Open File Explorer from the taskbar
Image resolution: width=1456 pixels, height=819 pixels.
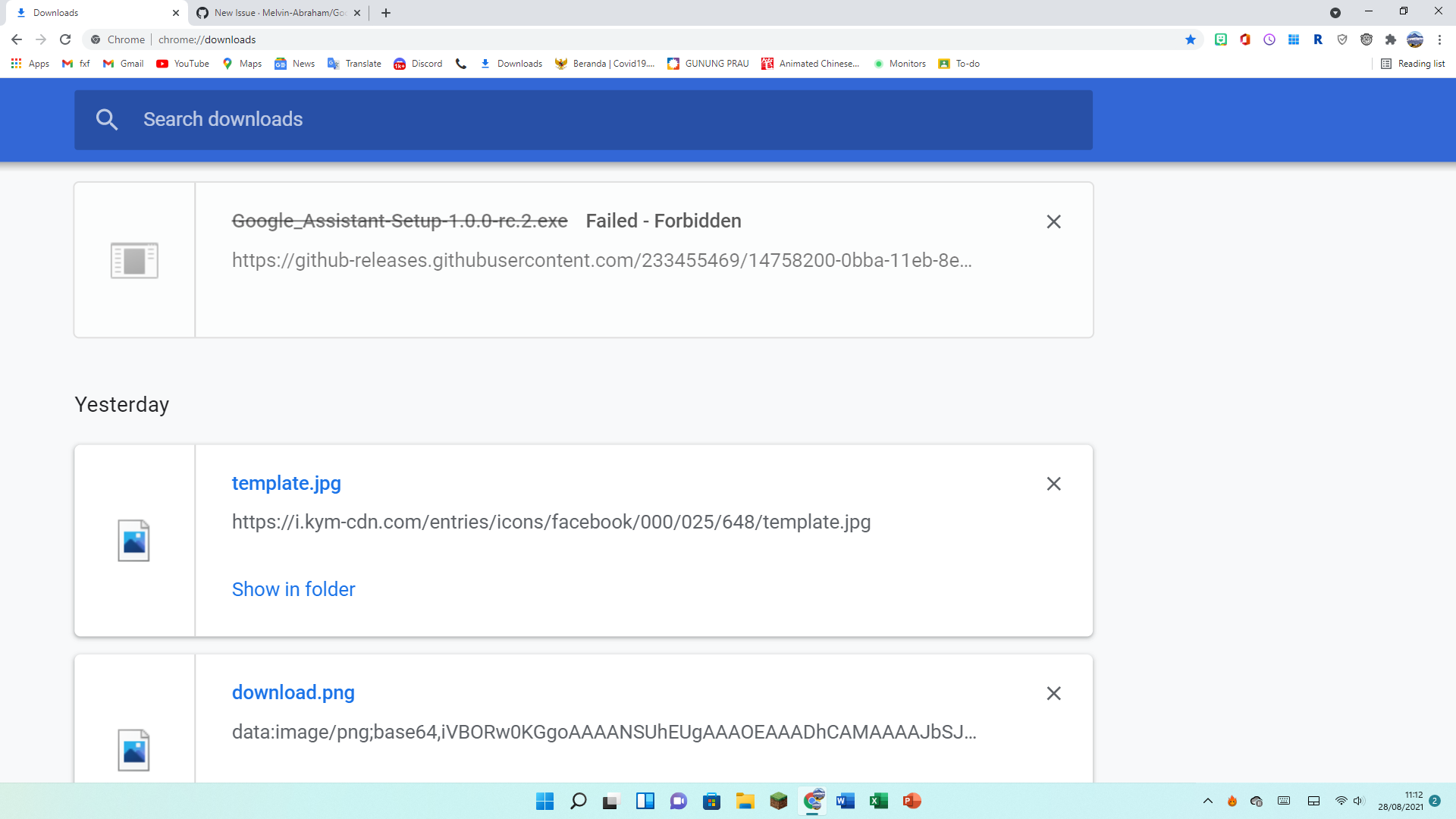click(745, 801)
